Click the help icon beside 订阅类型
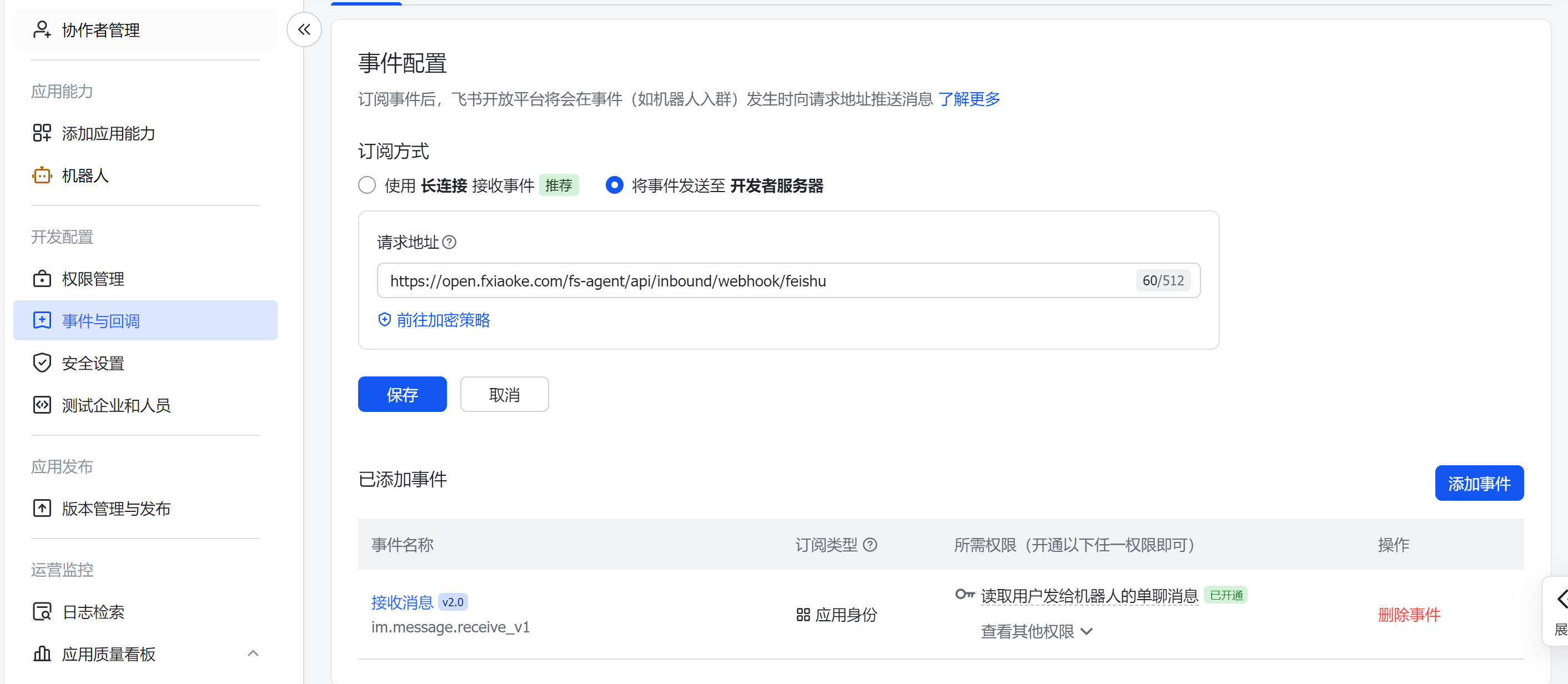 pos(871,545)
